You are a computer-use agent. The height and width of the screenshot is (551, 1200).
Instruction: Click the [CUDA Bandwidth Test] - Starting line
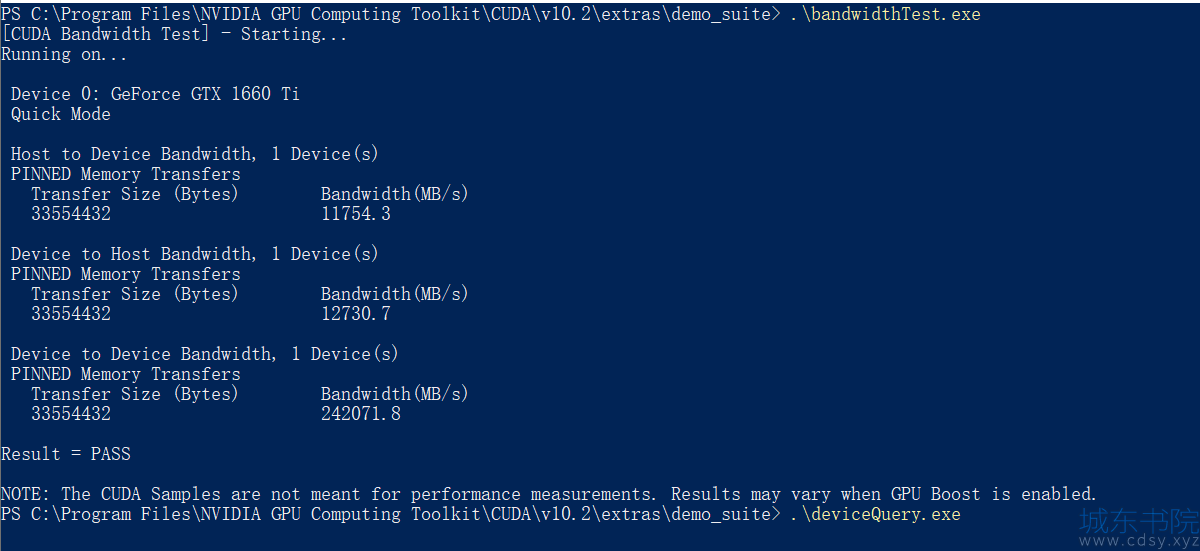[175, 34]
